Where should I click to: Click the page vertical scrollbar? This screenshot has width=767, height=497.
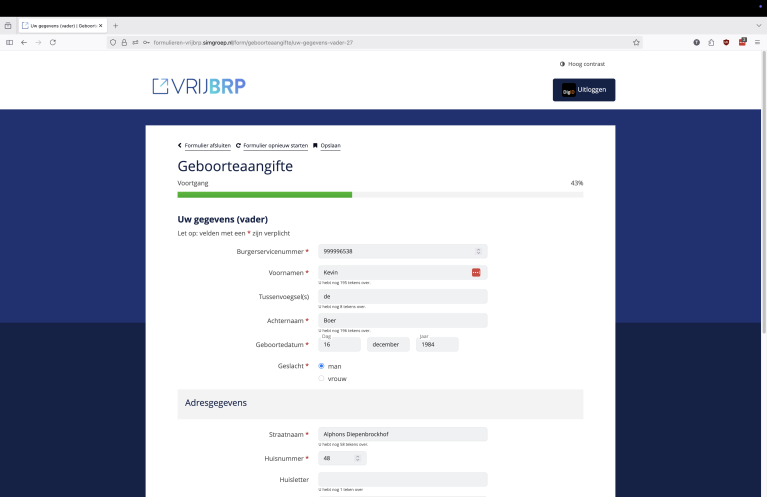coord(764,193)
